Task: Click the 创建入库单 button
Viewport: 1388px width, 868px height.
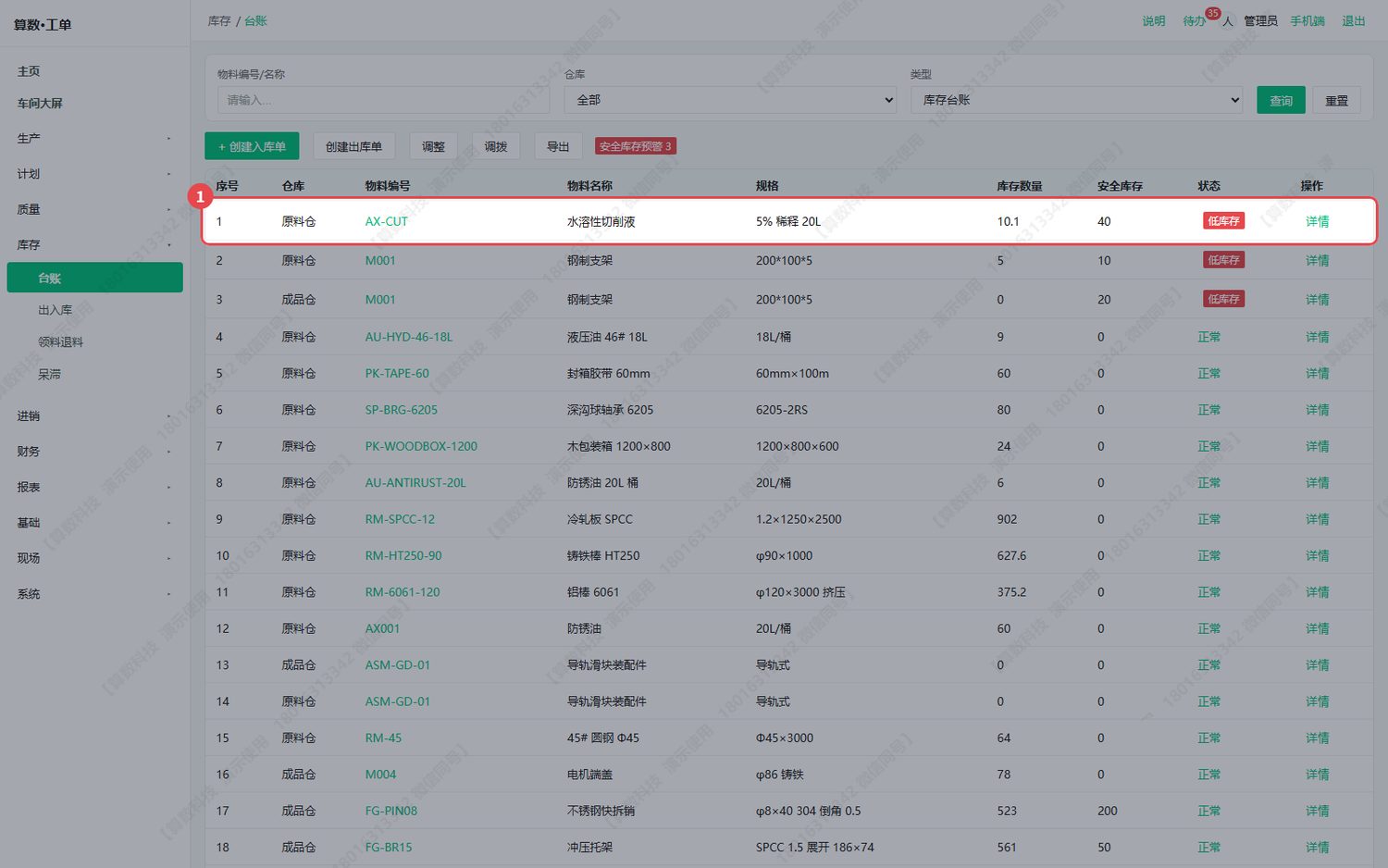Action: (x=252, y=146)
